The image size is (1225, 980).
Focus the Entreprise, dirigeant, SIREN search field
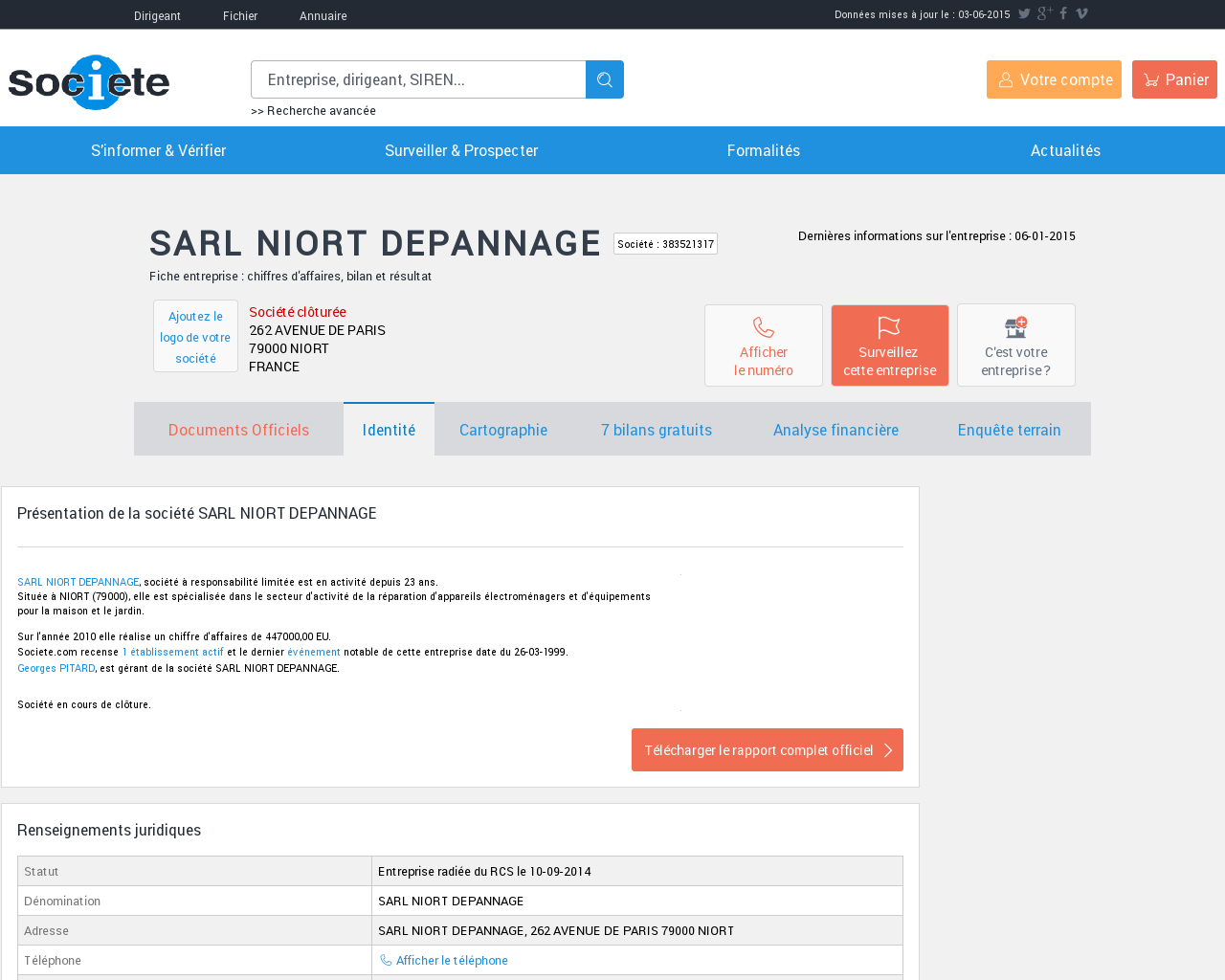click(418, 79)
